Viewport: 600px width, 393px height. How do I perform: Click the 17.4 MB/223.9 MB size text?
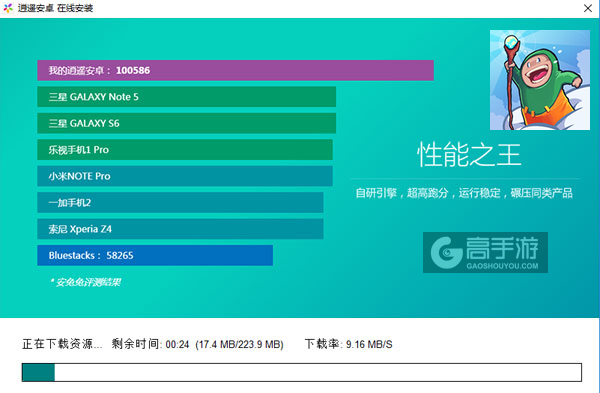(x=240, y=344)
